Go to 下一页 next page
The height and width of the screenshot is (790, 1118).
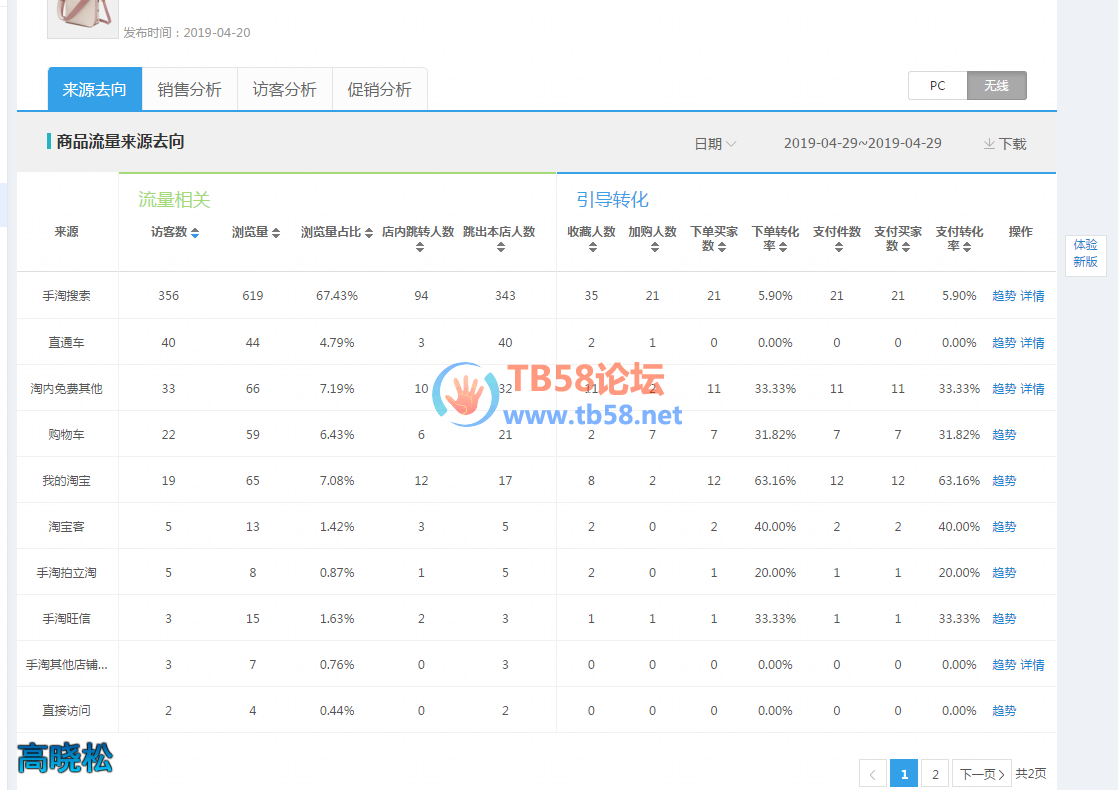click(x=981, y=774)
